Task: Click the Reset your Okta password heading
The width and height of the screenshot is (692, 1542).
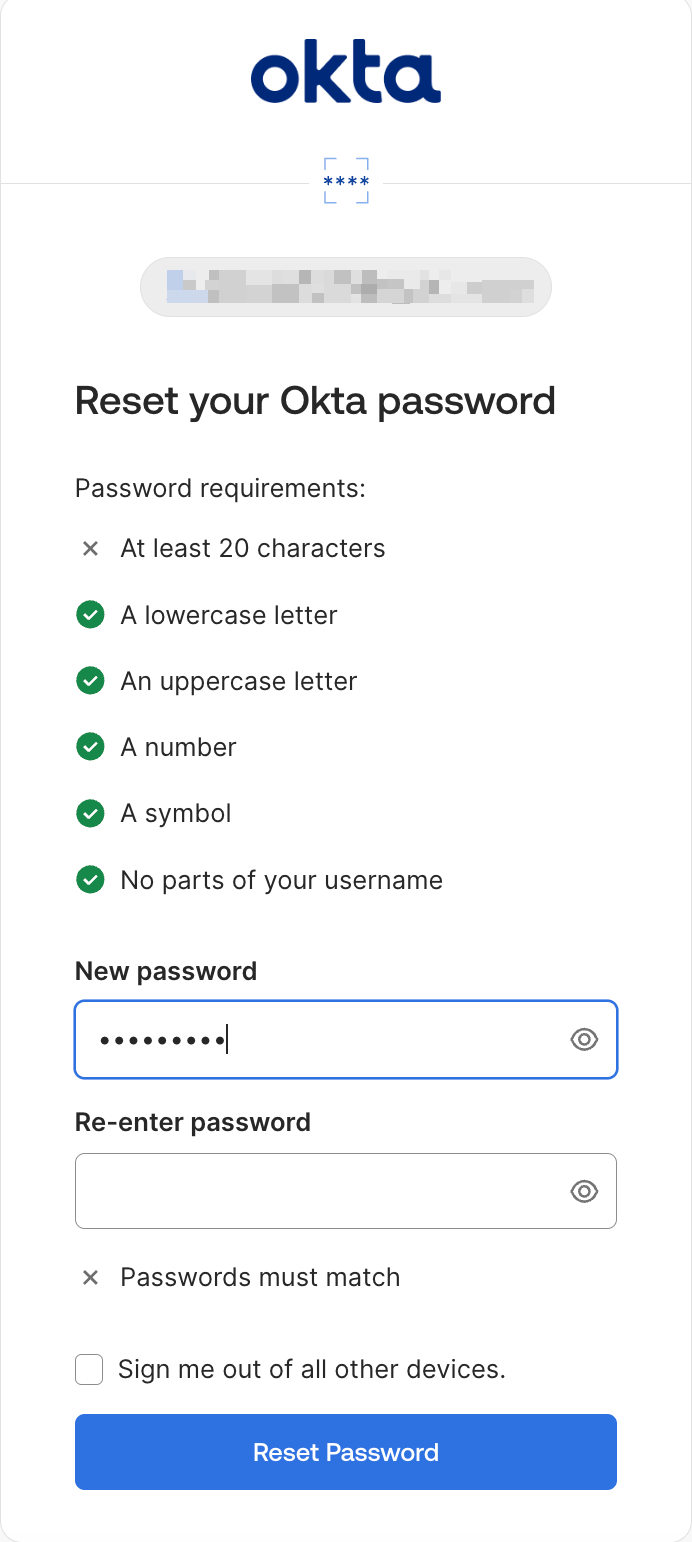Action: point(315,401)
